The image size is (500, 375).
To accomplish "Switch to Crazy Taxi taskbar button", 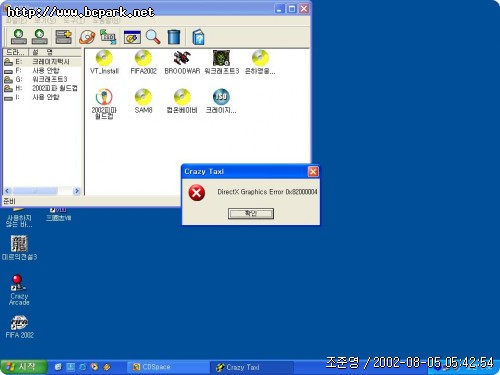I will [252, 367].
